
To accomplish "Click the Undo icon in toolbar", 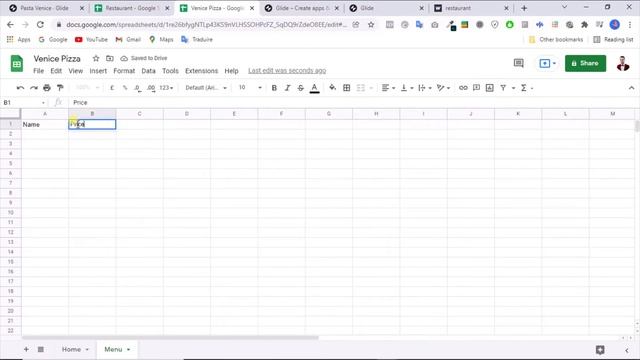I will pos(20,88).
